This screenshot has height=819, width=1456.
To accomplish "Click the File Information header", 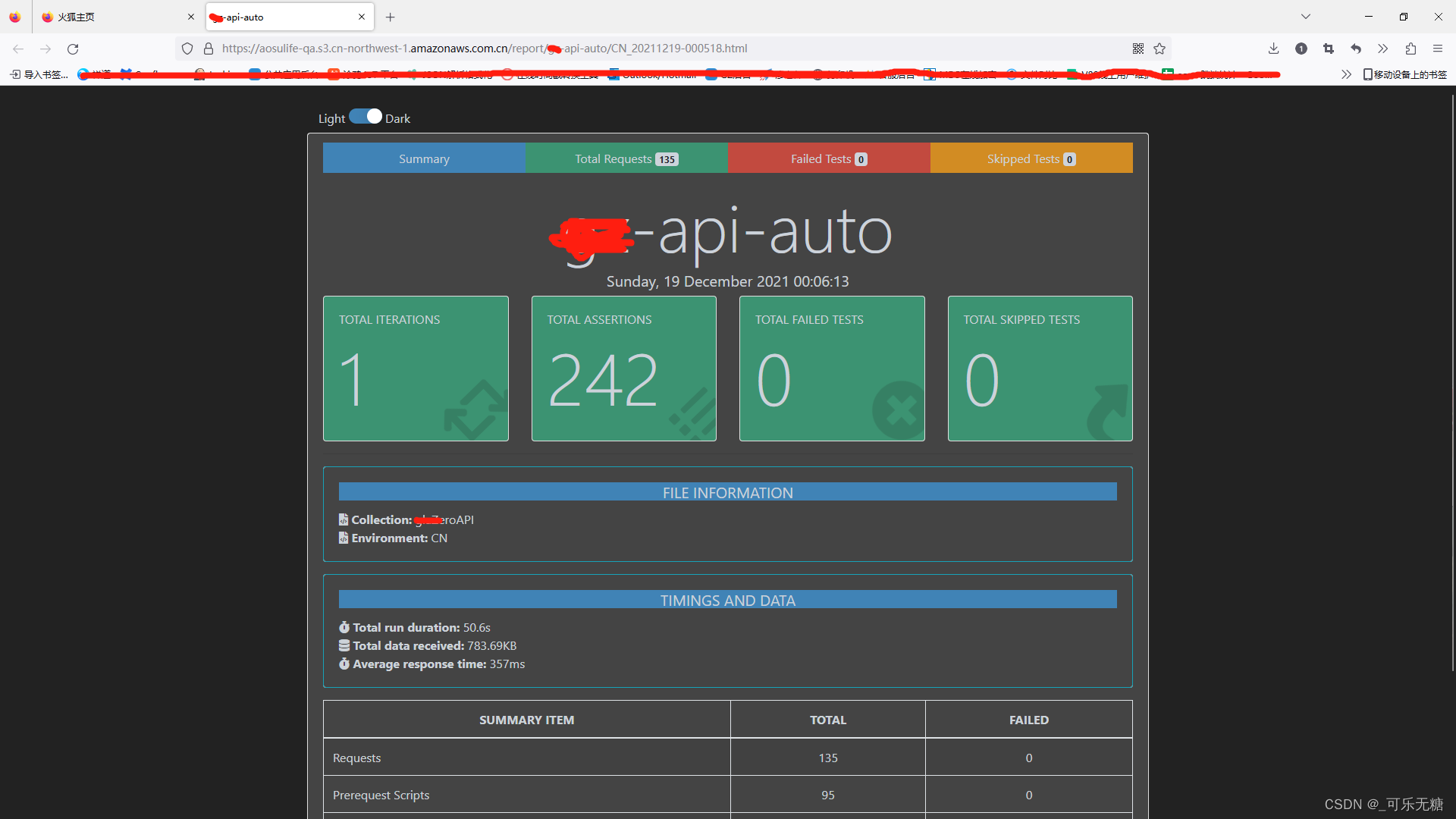I will [x=728, y=492].
